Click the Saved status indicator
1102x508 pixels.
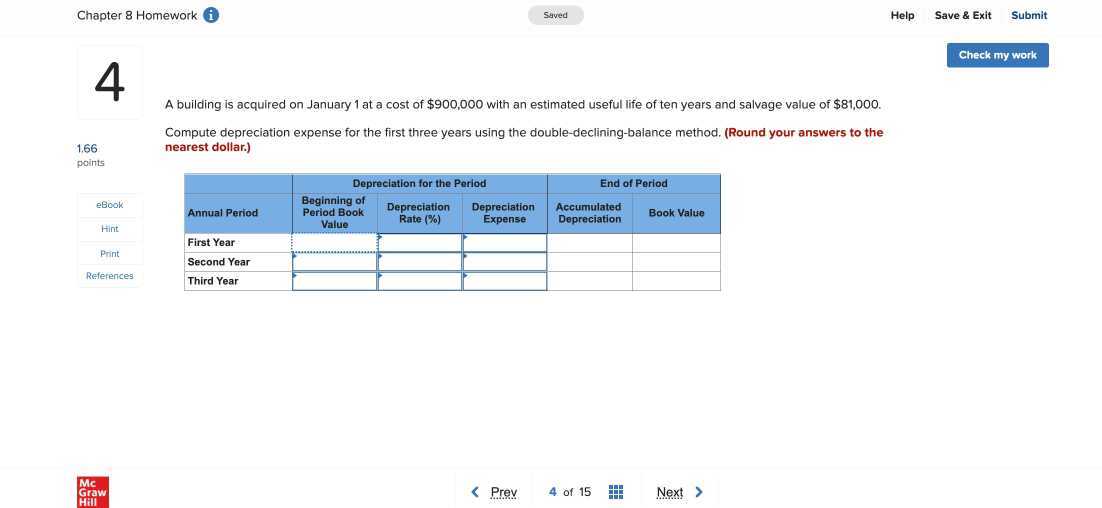click(555, 15)
